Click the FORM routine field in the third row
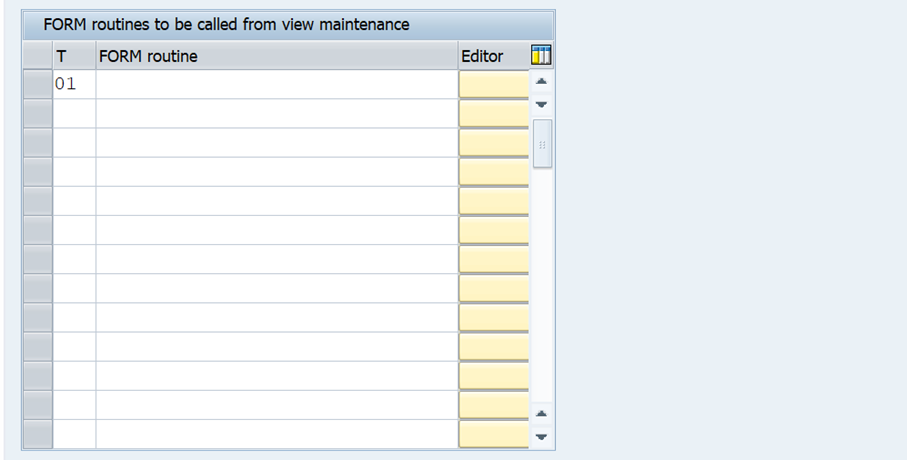Viewport: 907px width, 460px height. 276,142
